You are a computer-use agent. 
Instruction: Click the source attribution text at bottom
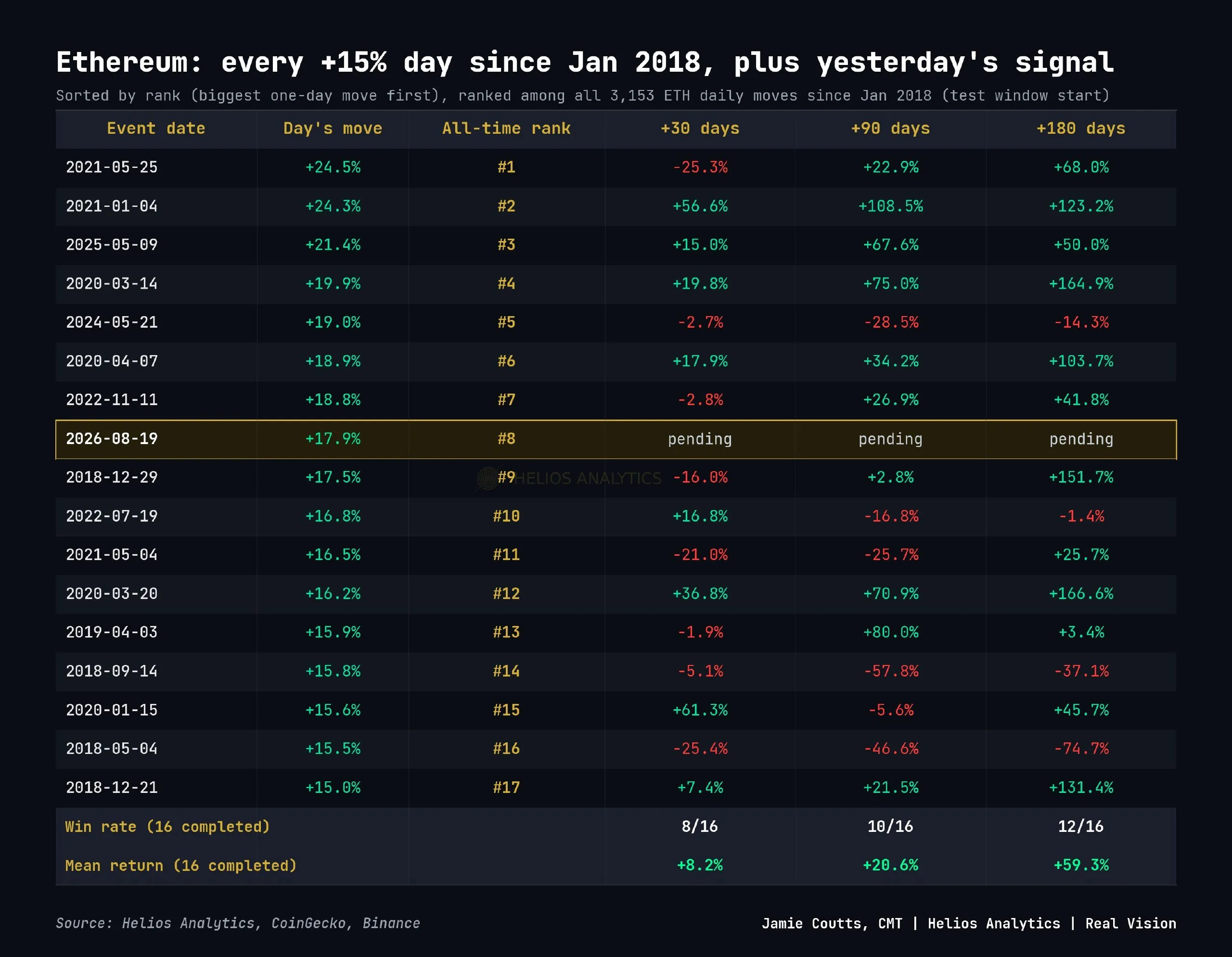coord(237,923)
